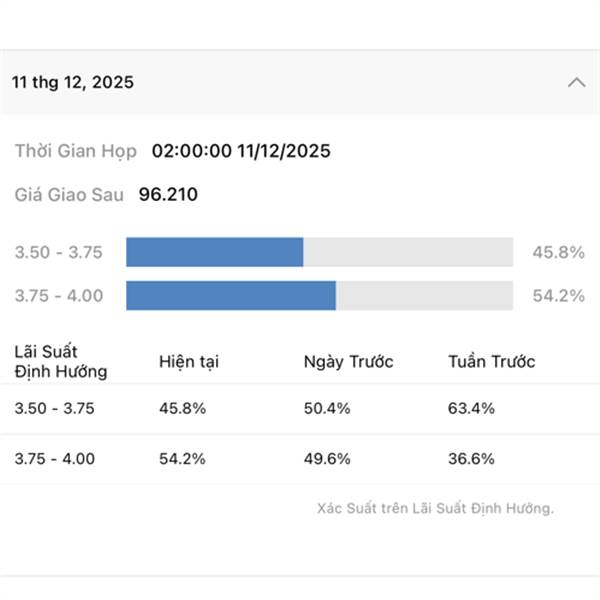
Task: Click the Ngày Trước column header
Action: [x=348, y=362]
